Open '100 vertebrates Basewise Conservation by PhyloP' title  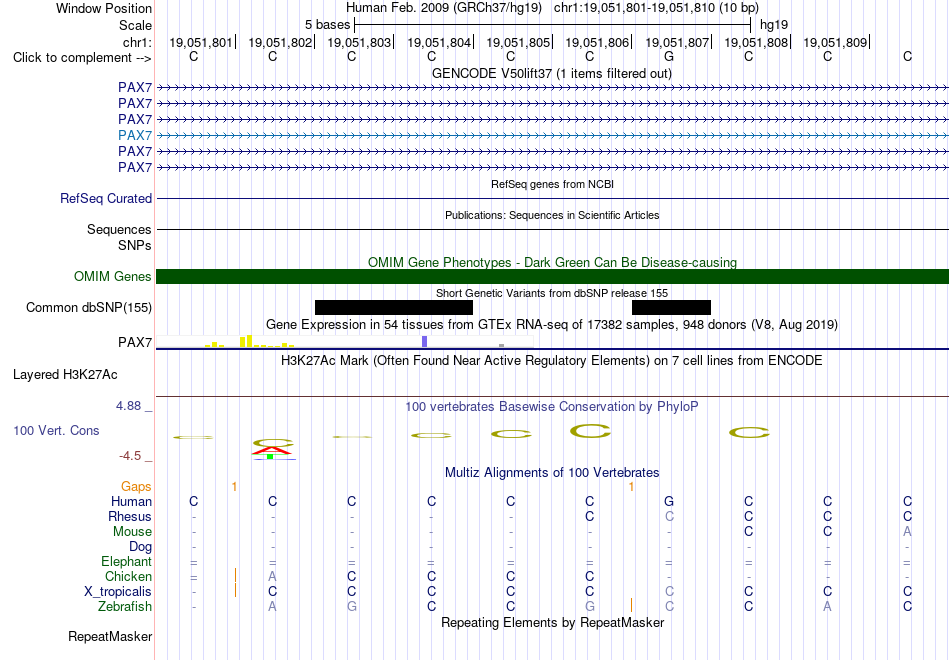click(x=551, y=407)
